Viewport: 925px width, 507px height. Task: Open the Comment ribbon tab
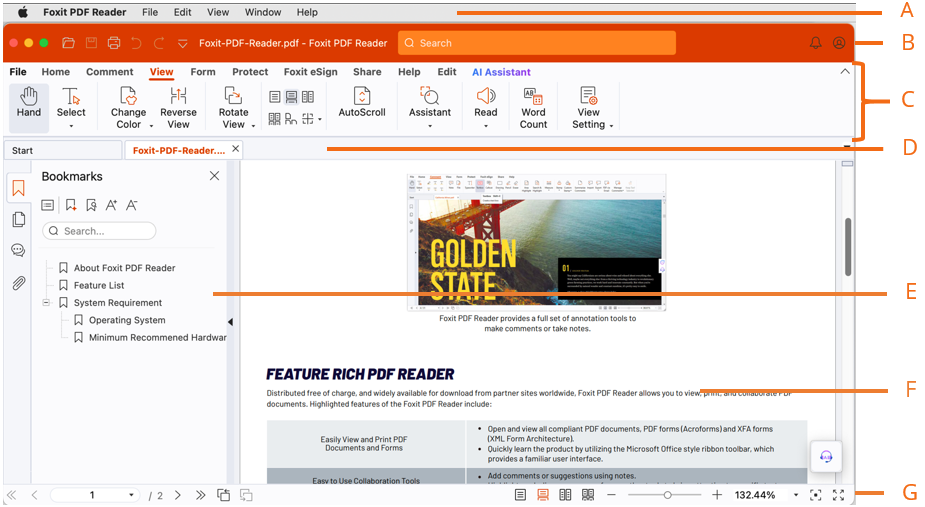tap(110, 72)
